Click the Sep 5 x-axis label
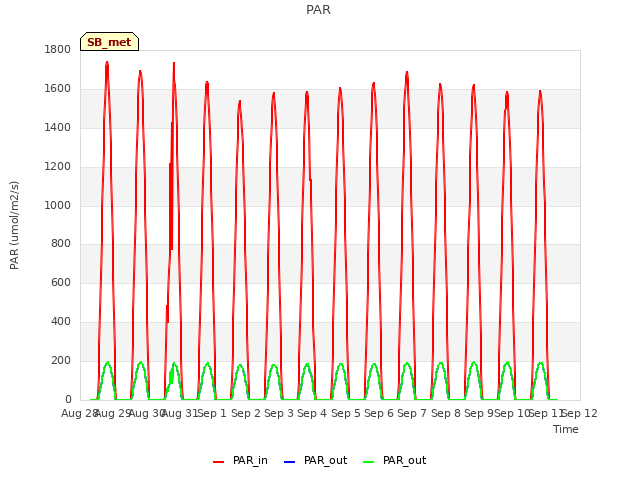The height and width of the screenshot is (480, 640). (346, 413)
